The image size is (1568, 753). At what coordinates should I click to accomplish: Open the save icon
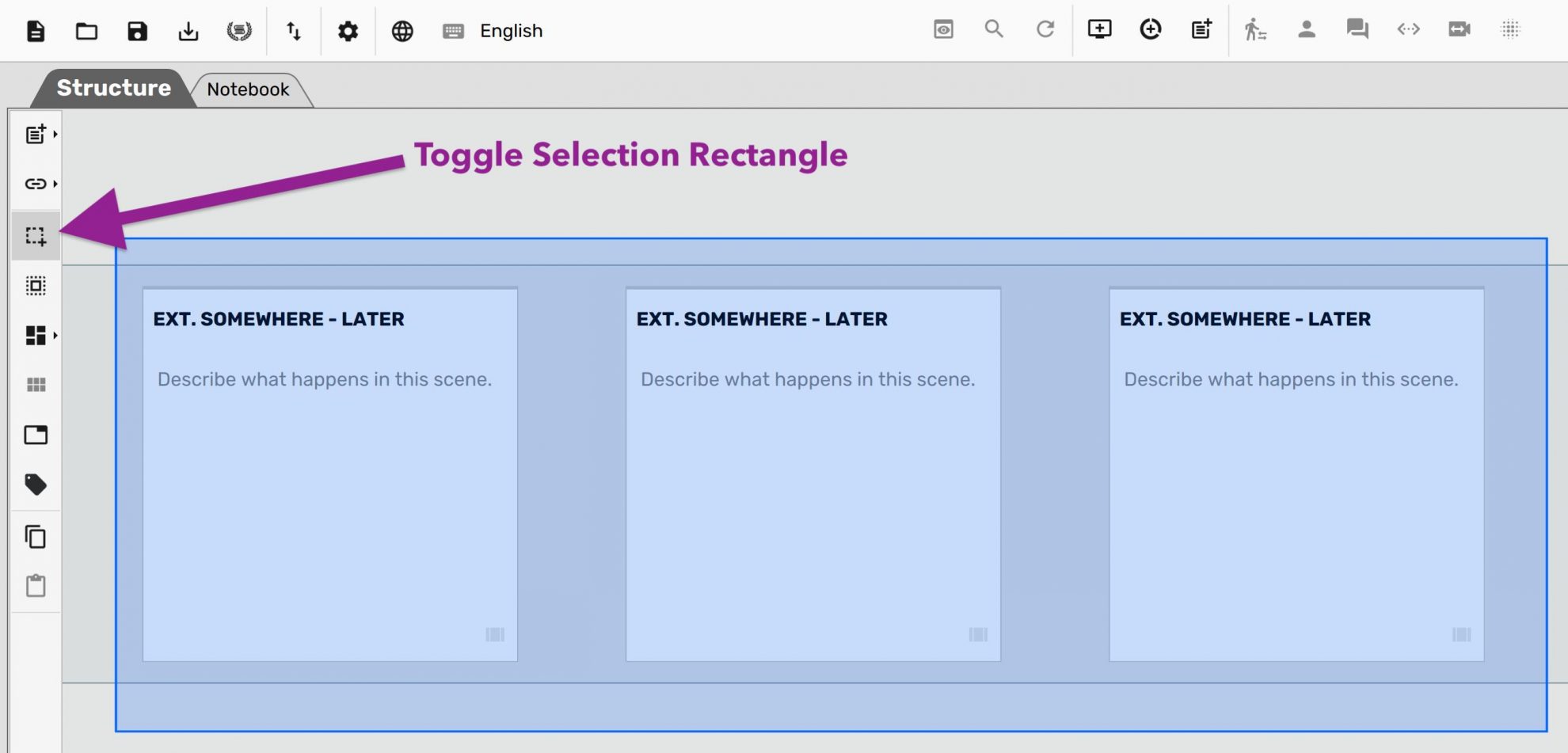click(x=138, y=30)
